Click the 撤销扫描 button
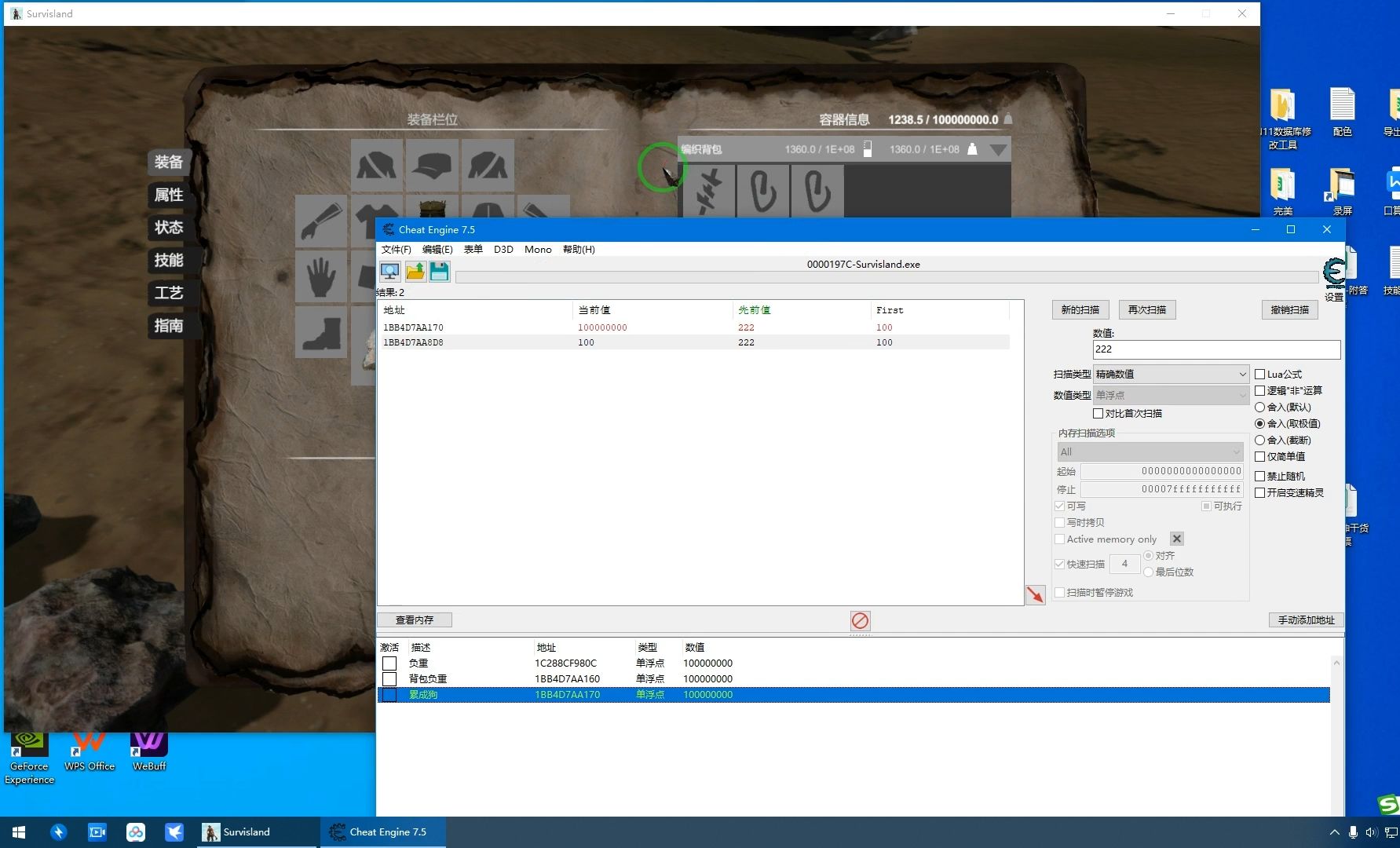The height and width of the screenshot is (848, 1400). tap(1290, 310)
